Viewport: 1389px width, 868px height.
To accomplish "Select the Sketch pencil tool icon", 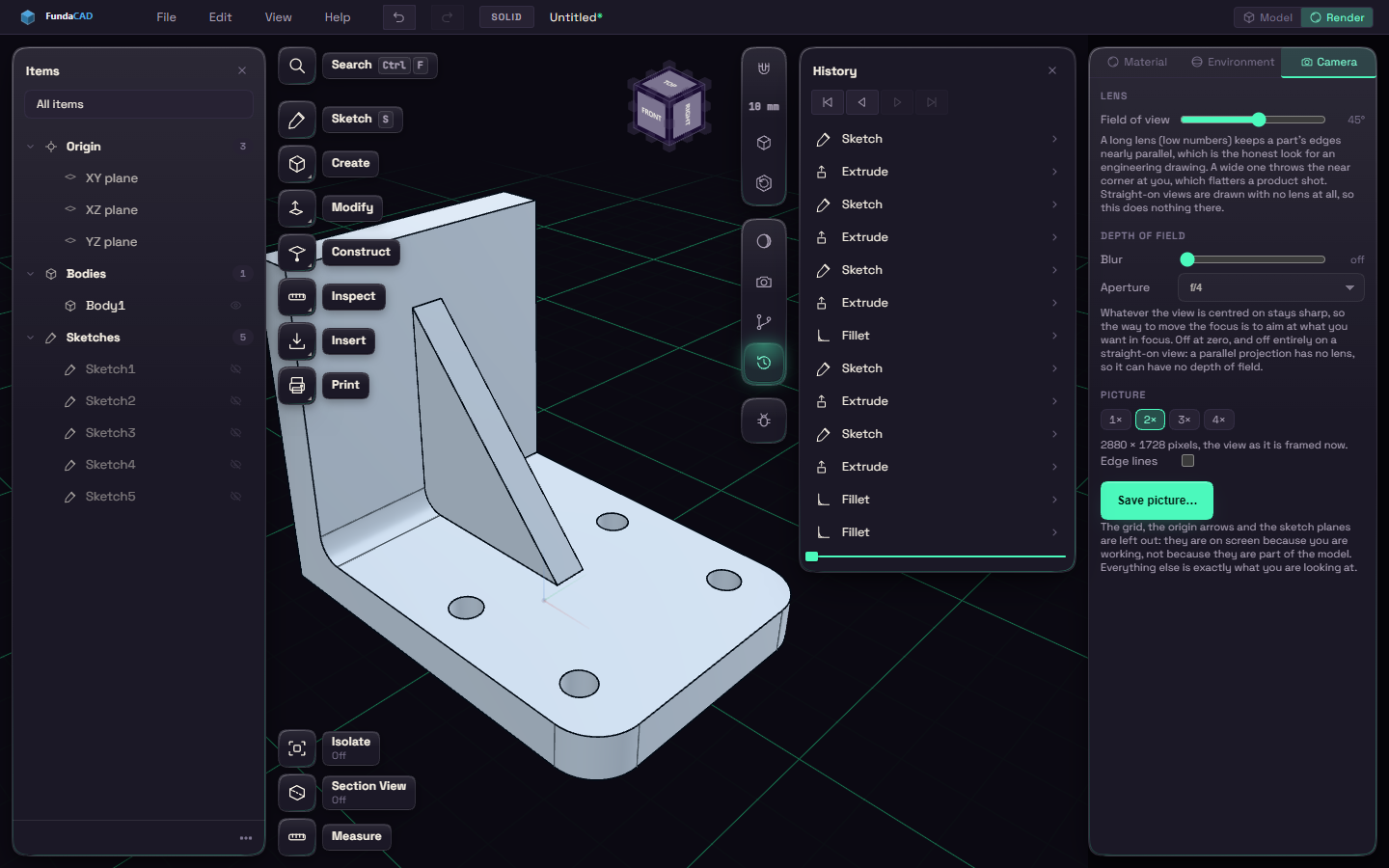I will (x=297, y=120).
